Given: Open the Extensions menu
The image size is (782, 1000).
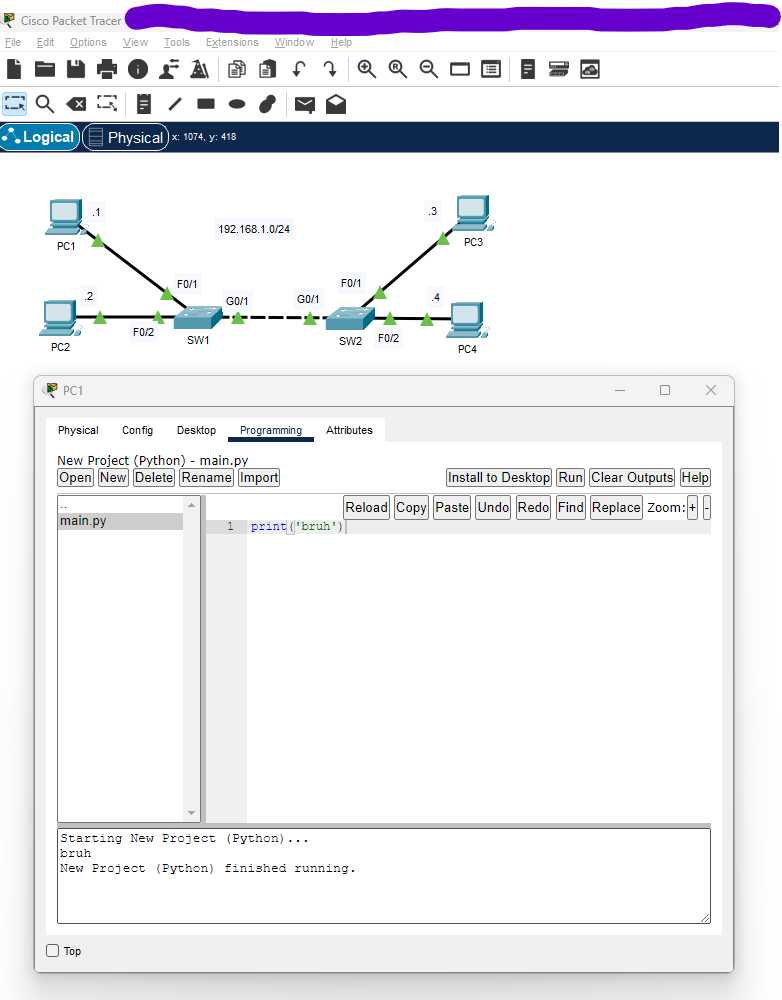Looking at the screenshot, I should (x=232, y=42).
